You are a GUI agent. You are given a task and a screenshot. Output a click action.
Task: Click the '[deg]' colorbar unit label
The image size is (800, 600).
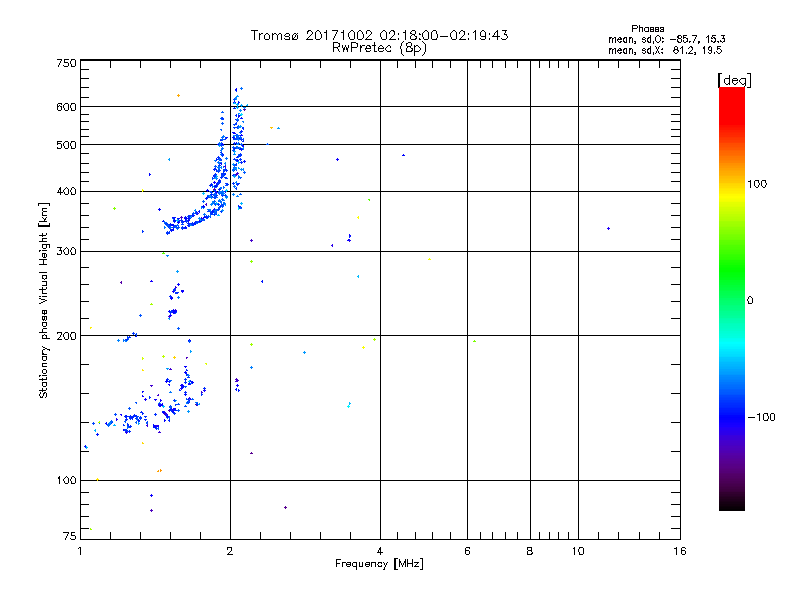tap(734, 80)
